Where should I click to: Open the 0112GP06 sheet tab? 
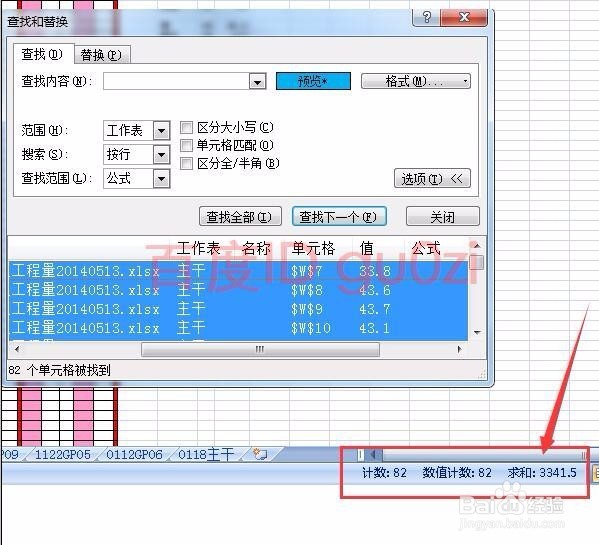(x=134, y=454)
